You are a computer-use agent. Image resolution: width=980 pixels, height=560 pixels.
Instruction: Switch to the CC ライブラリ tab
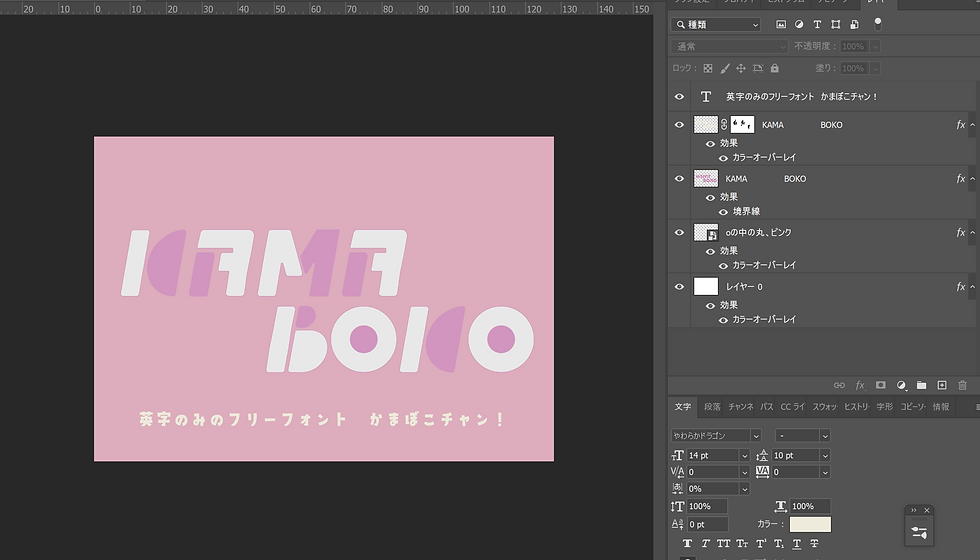coord(792,407)
